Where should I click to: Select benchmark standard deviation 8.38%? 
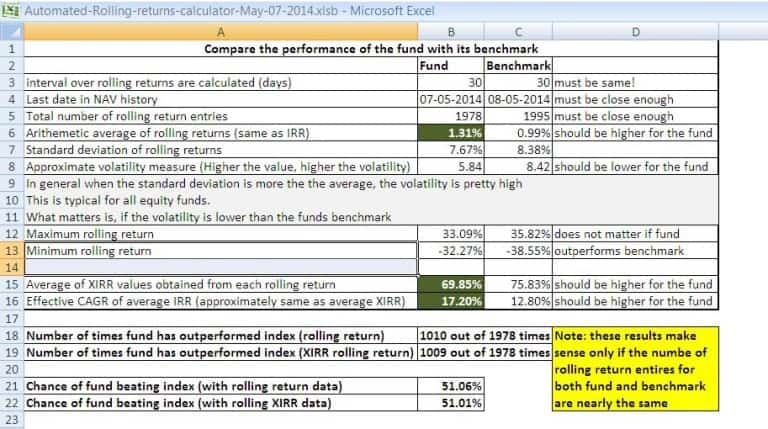[518, 150]
